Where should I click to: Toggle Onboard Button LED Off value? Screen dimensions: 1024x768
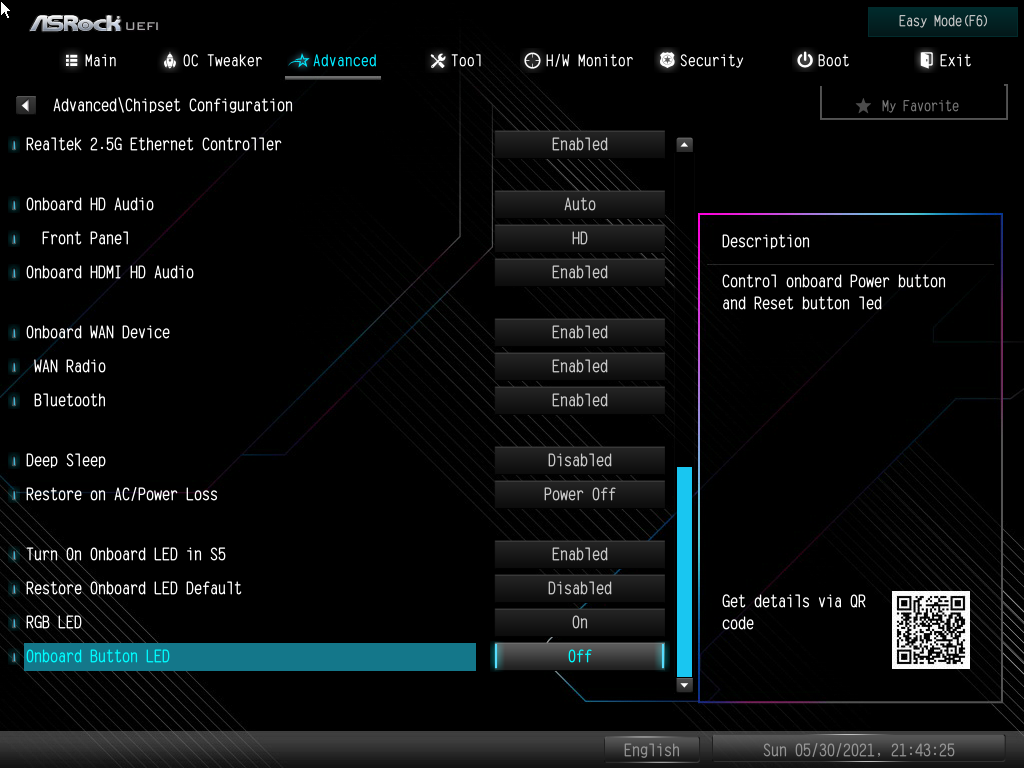(x=579, y=656)
